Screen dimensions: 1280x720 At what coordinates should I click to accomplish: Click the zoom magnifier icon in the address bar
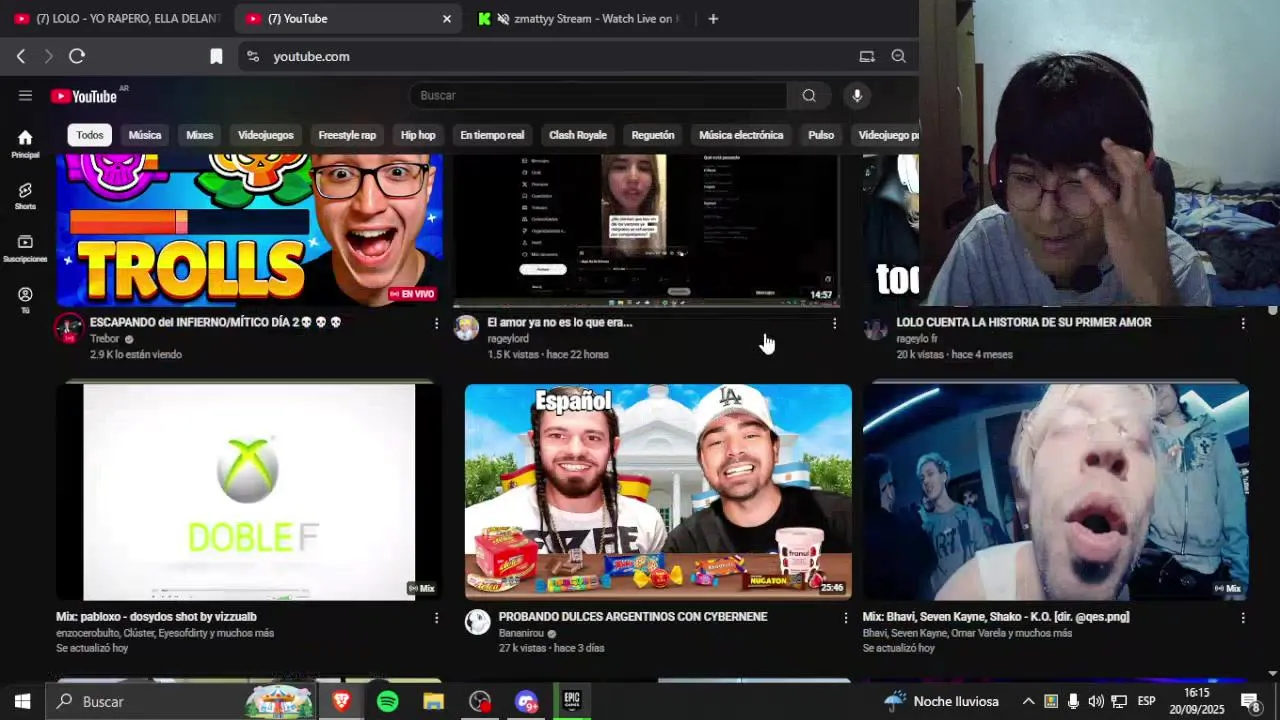899,57
